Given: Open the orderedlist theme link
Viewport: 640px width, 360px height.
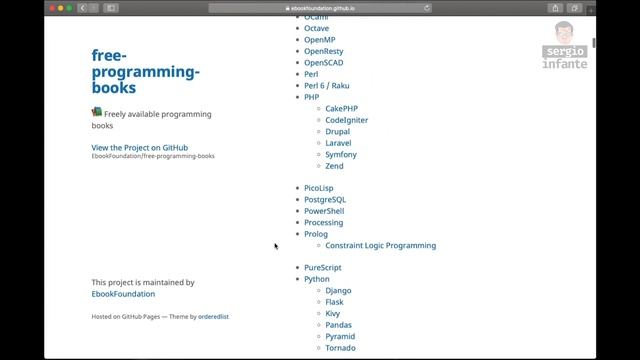Looking at the screenshot, I should pyautogui.click(x=213, y=317).
